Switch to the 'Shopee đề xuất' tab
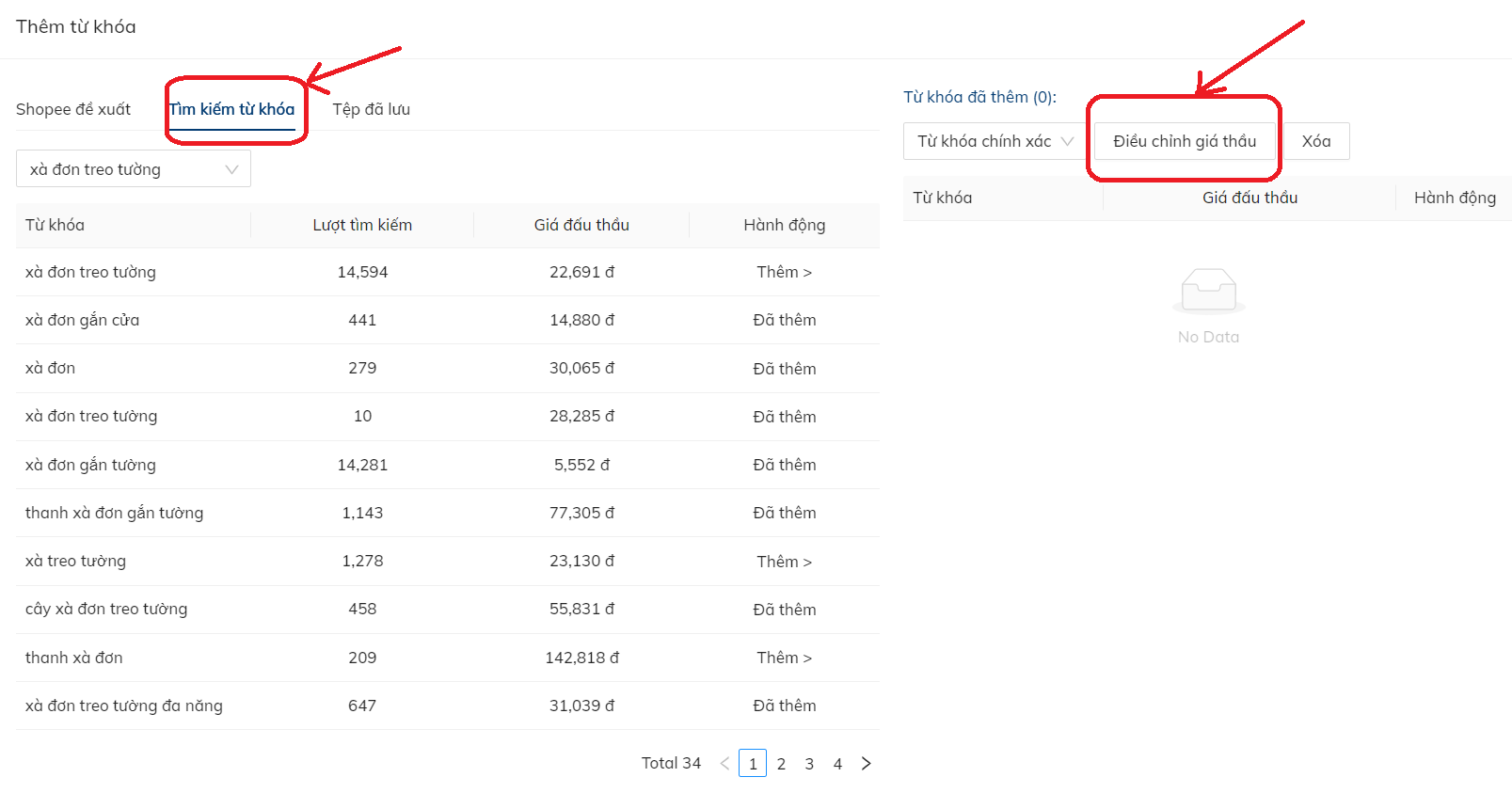The width and height of the screenshot is (1512, 793). (73, 109)
